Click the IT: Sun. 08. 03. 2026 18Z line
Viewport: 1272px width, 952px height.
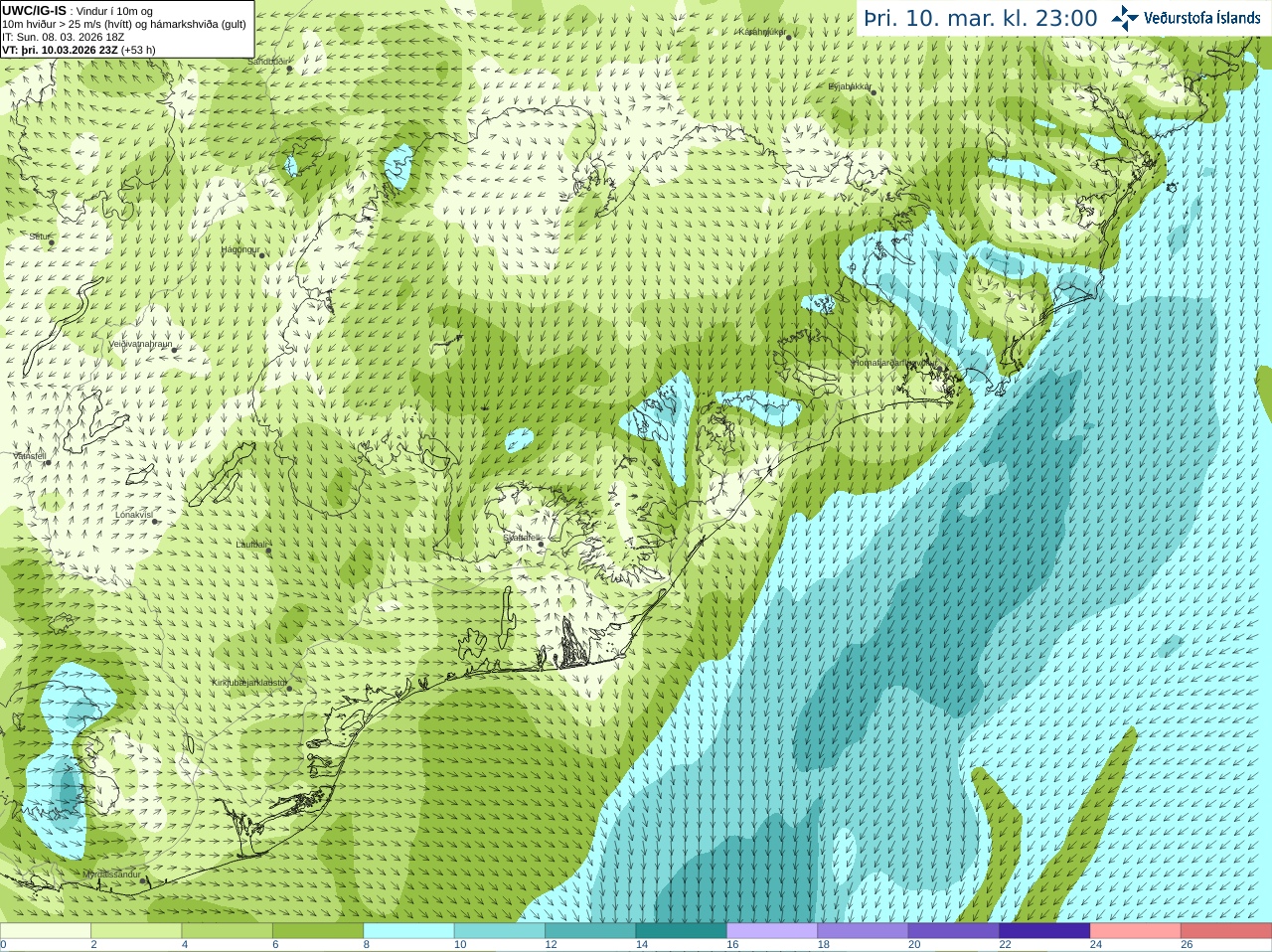[x=64, y=37]
